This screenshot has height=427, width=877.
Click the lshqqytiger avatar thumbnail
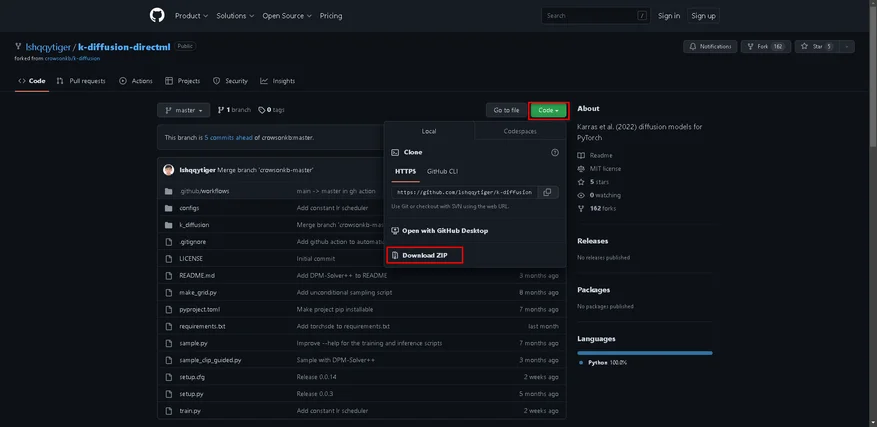click(168, 170)
